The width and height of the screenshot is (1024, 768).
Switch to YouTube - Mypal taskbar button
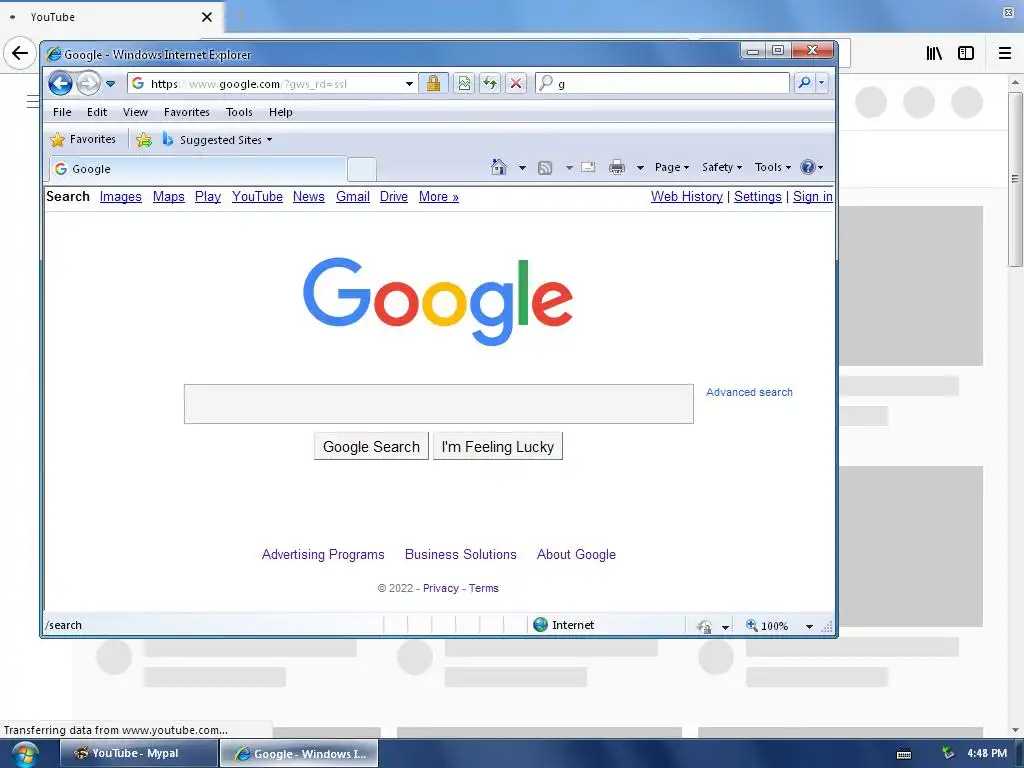coord(138,754)
